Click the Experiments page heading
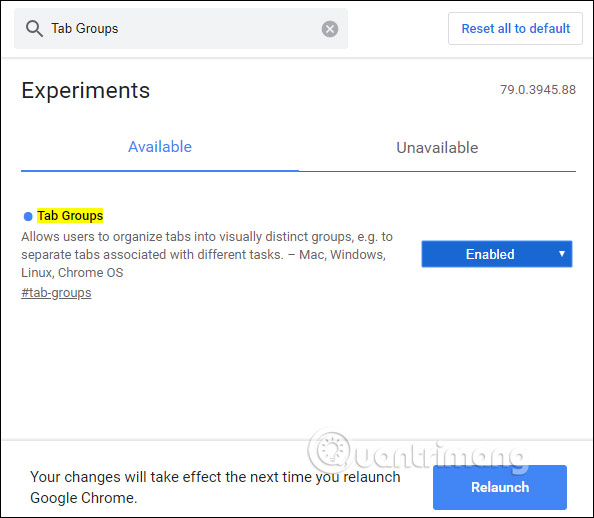The width and height of the screenshot is (594, 518). (x=86, y=91)
